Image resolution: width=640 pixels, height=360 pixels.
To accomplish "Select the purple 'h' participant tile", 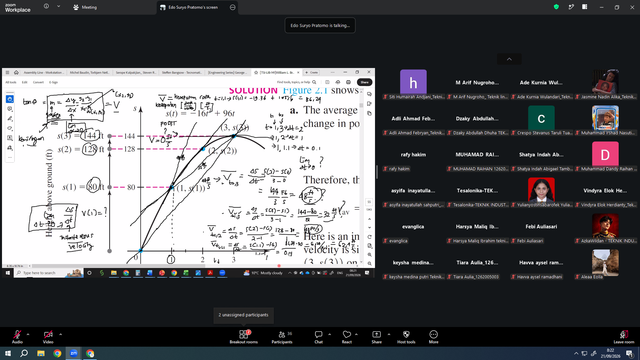I will point(413,82).
